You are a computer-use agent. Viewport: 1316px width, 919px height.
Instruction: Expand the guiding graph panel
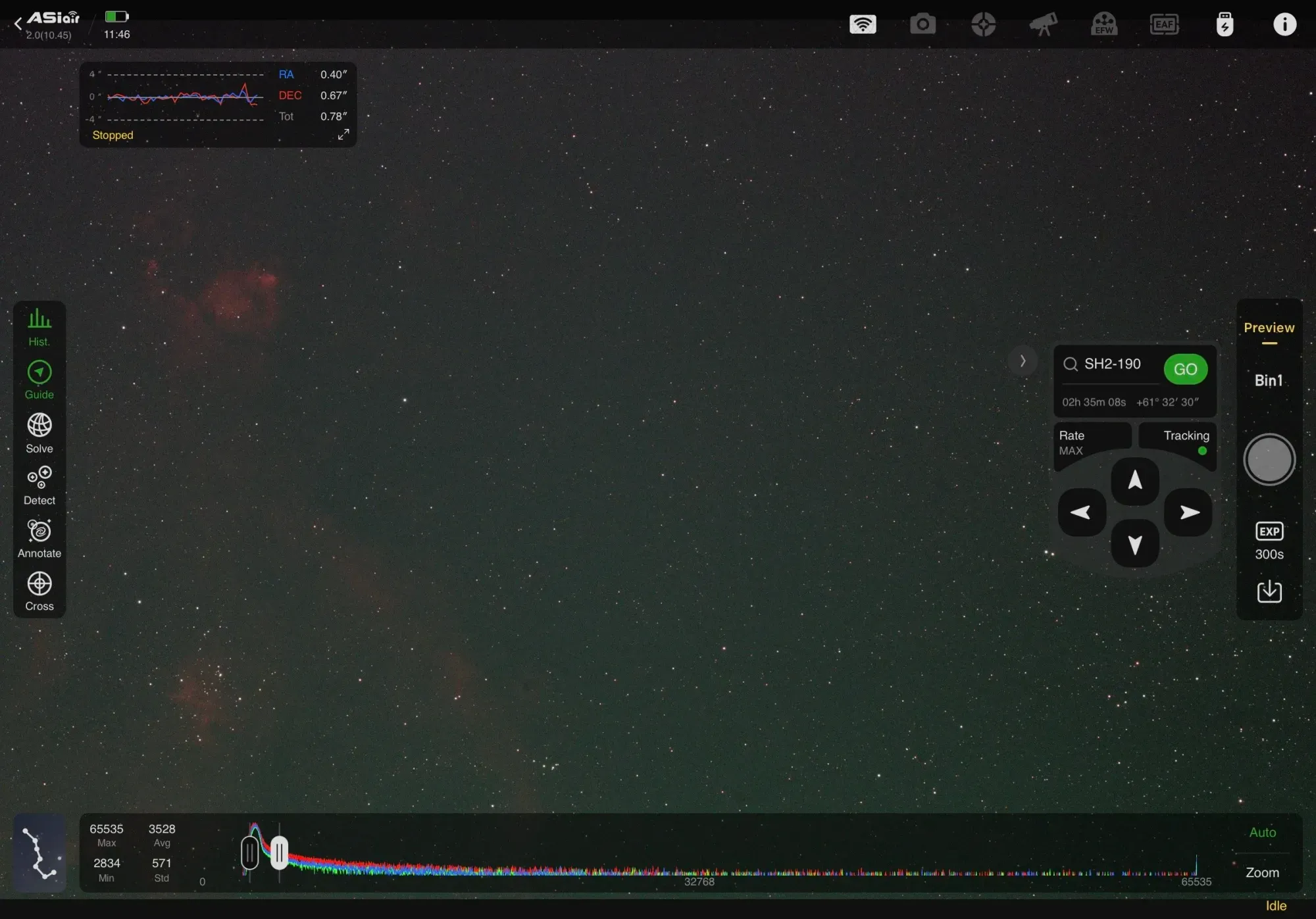(x=343, y=134)
